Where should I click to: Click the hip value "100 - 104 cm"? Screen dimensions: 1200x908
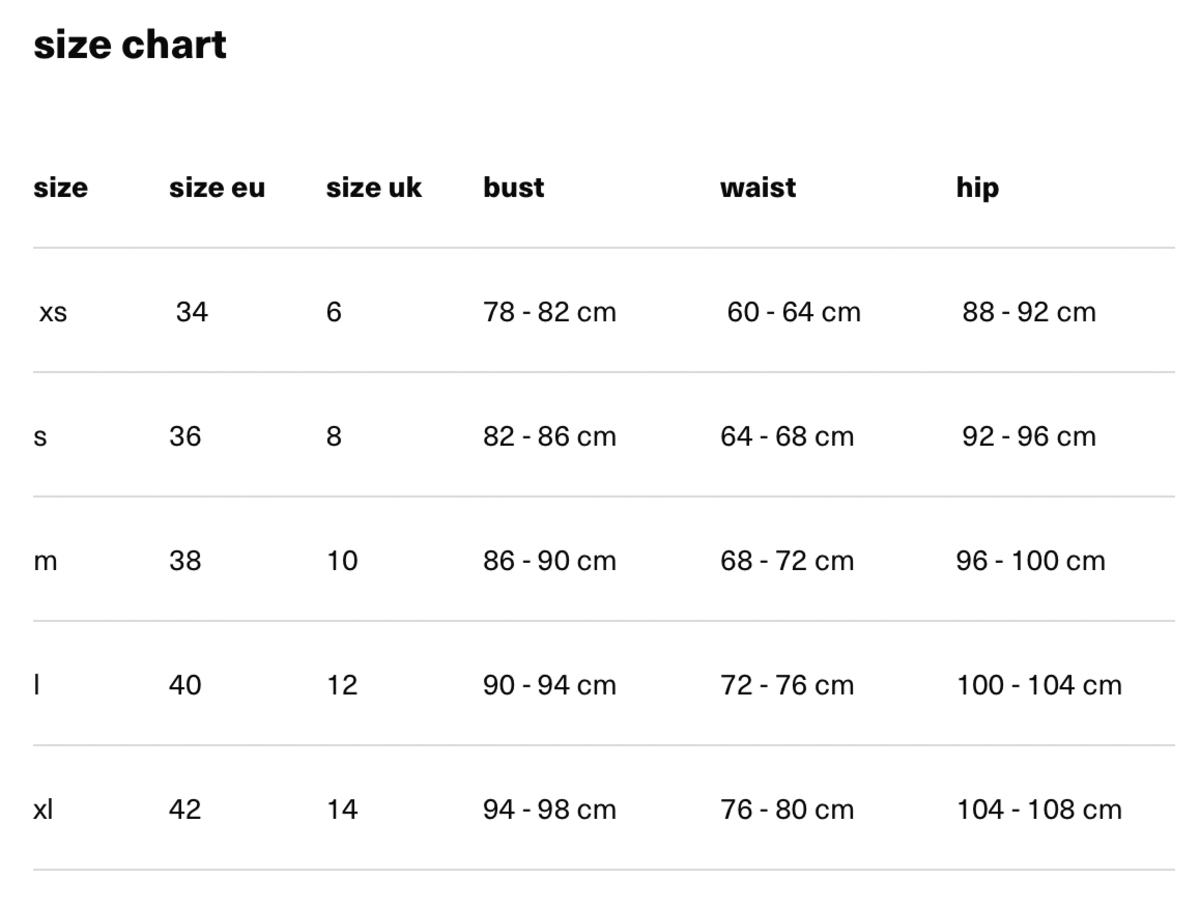(x=1039, y=685)
